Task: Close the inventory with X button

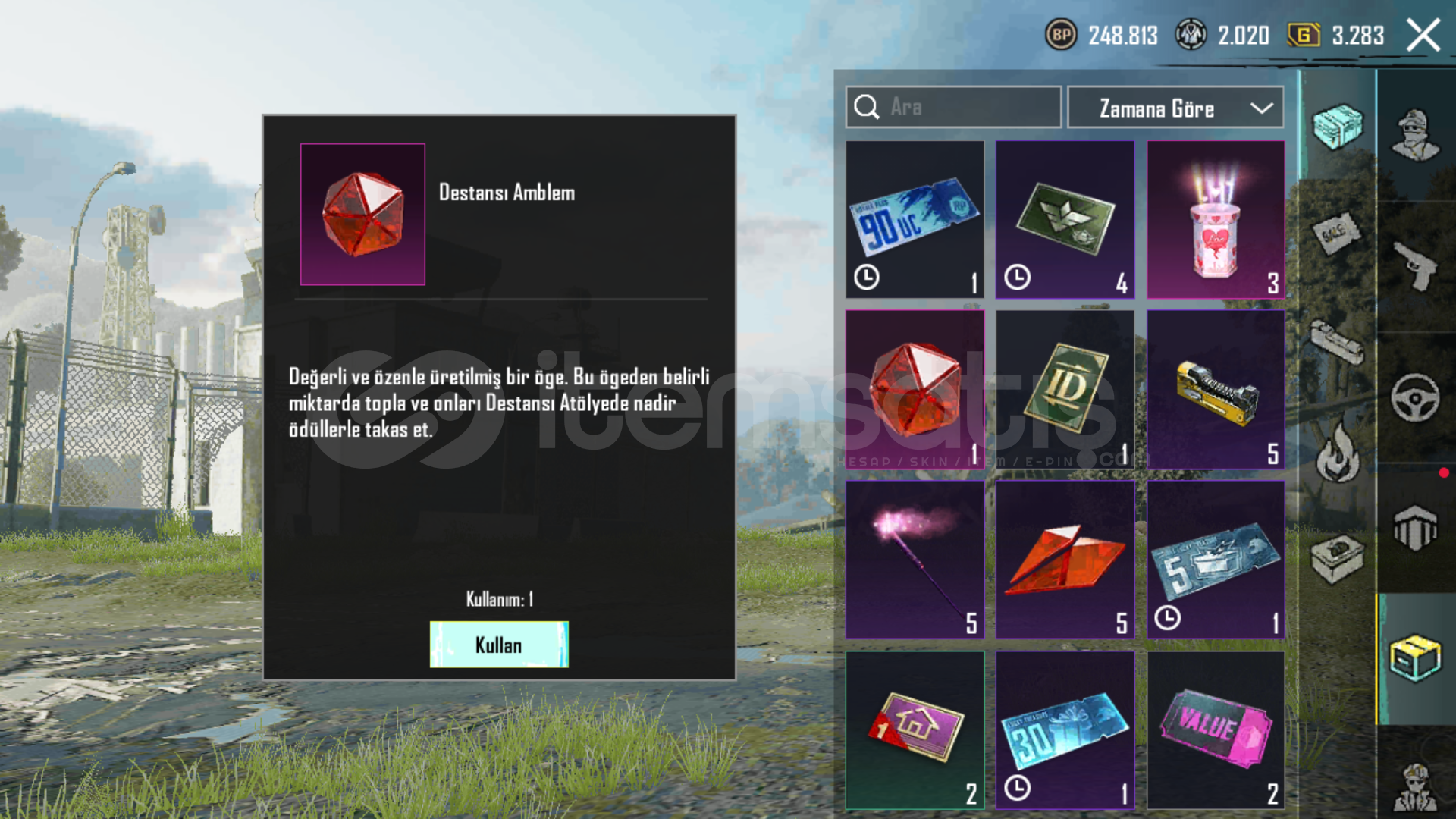Action: point(1423,35)
